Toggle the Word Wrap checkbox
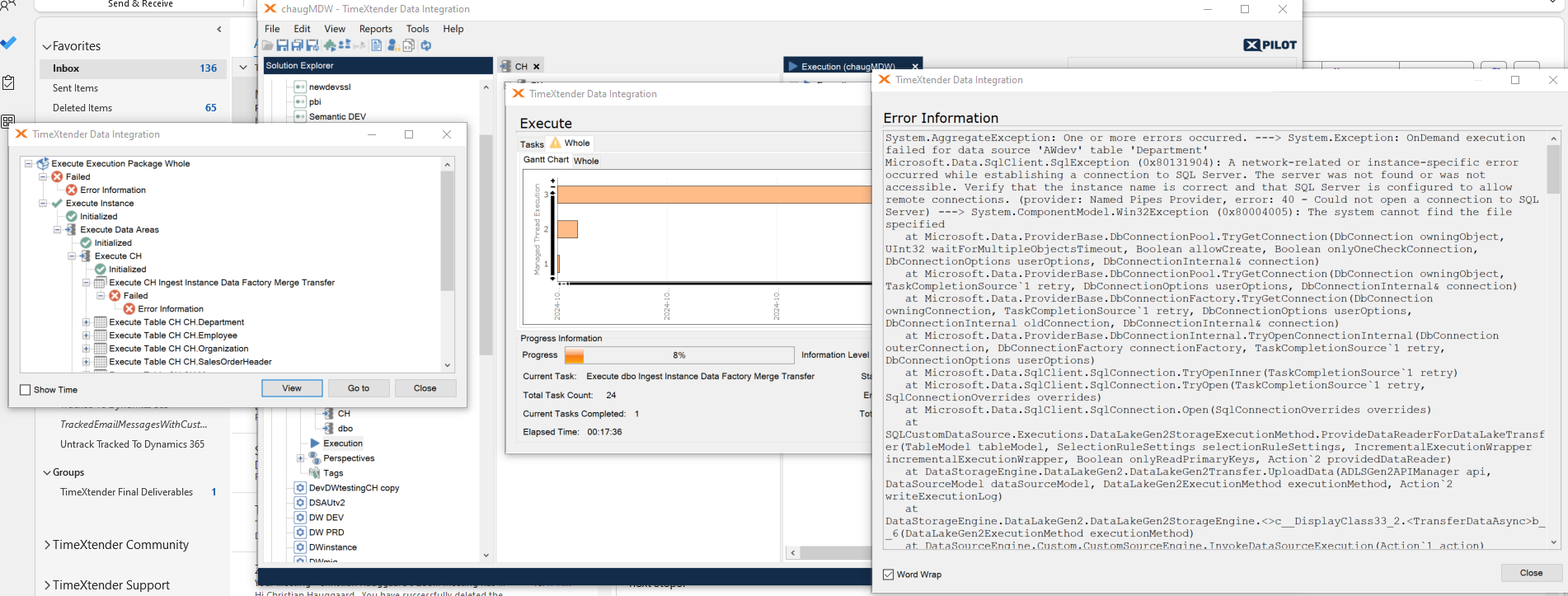 888,575
